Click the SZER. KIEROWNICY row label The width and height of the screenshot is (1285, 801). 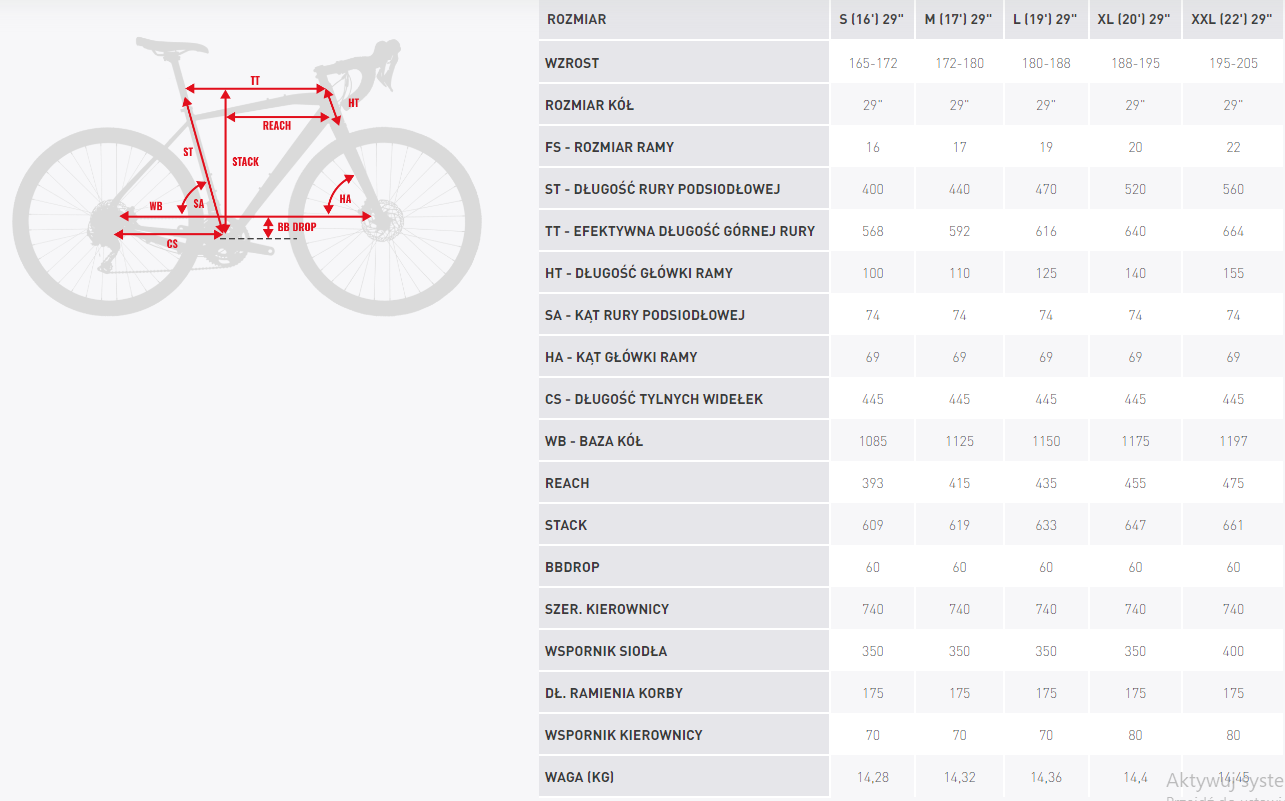[x=607, y=609]
